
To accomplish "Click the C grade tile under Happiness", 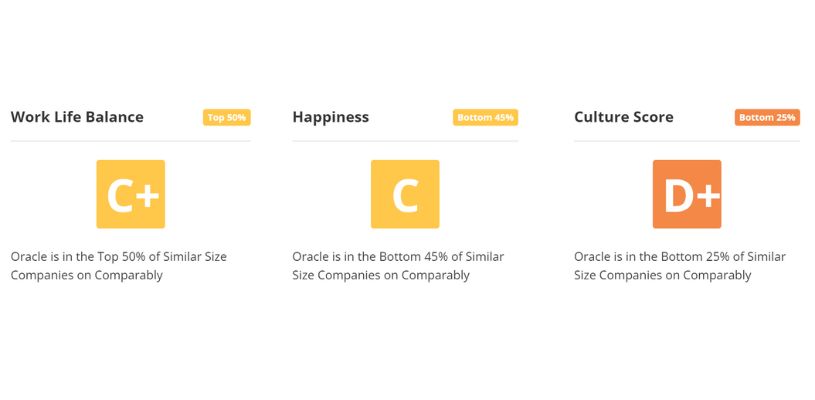I will click(405, 194).
